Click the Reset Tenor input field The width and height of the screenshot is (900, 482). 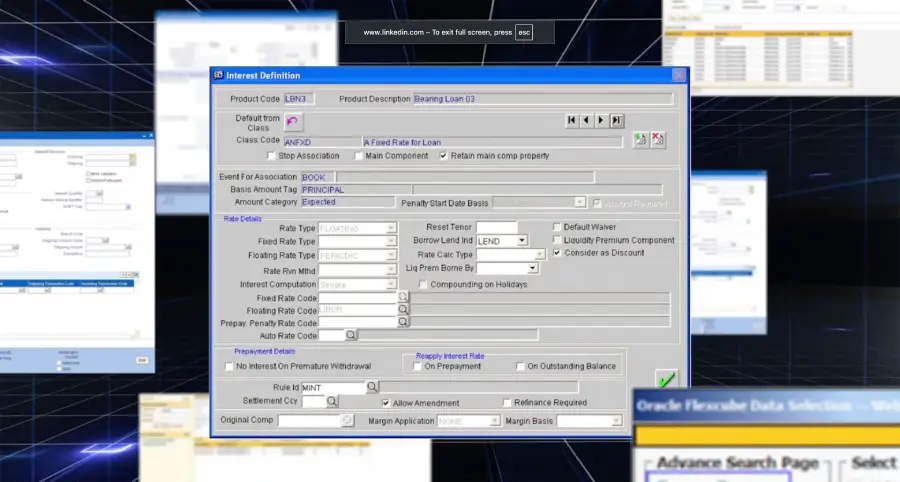[496, 227]
